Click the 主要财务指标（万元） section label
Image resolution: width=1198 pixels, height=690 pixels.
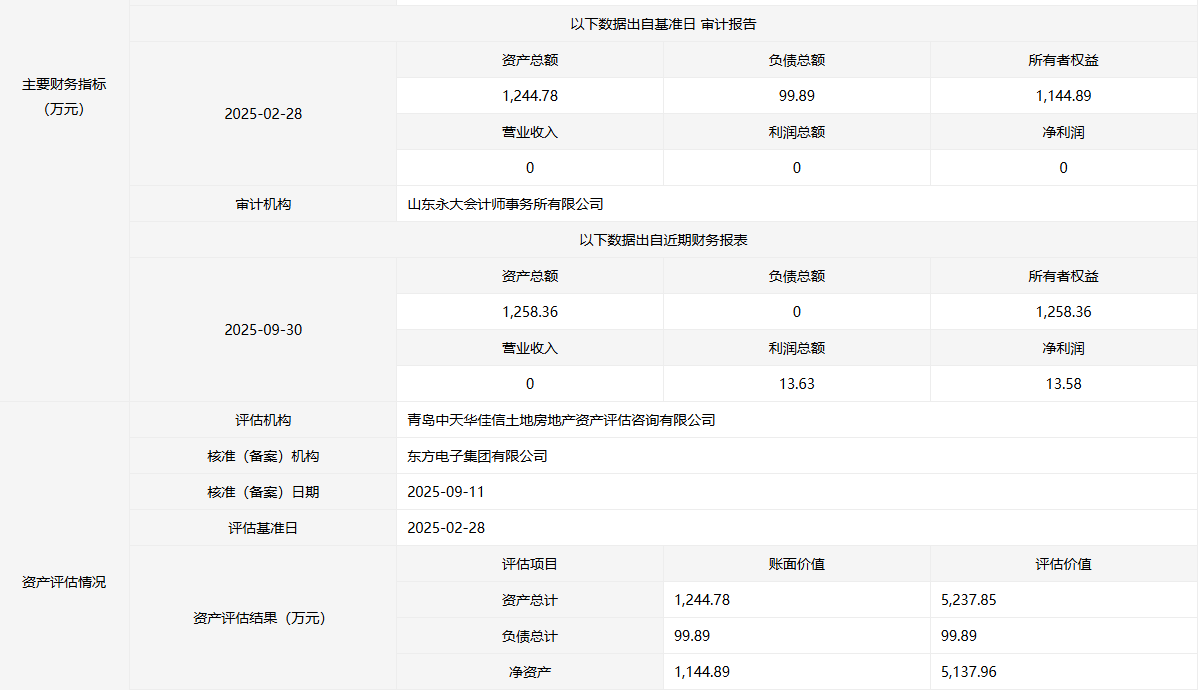(x=64, y=97)
